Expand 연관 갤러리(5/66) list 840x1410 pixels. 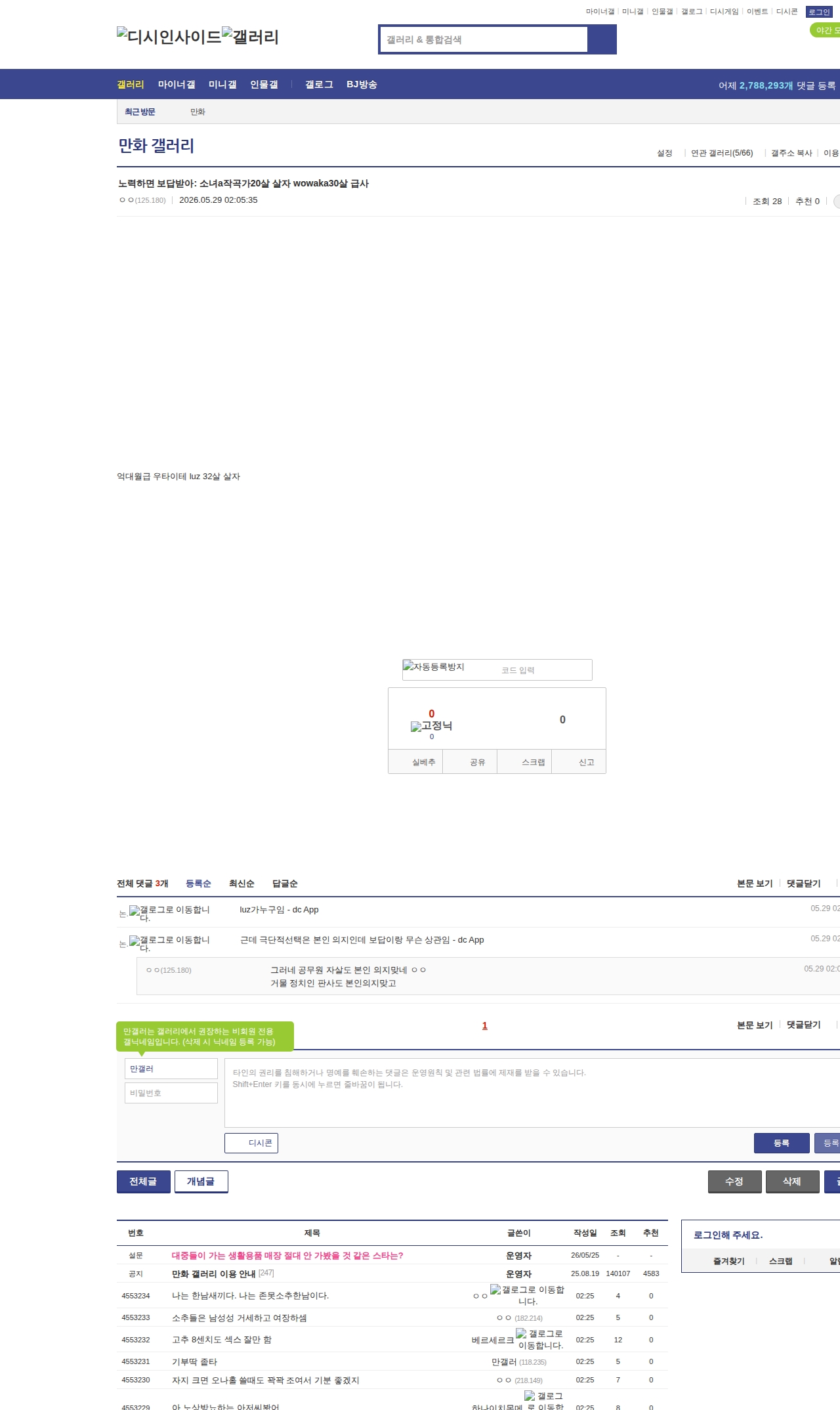[722, 153]
